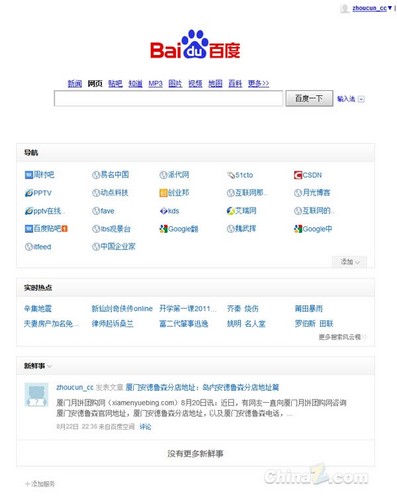Open the 百度贴吧 shortcut icon

pos(29,229)
